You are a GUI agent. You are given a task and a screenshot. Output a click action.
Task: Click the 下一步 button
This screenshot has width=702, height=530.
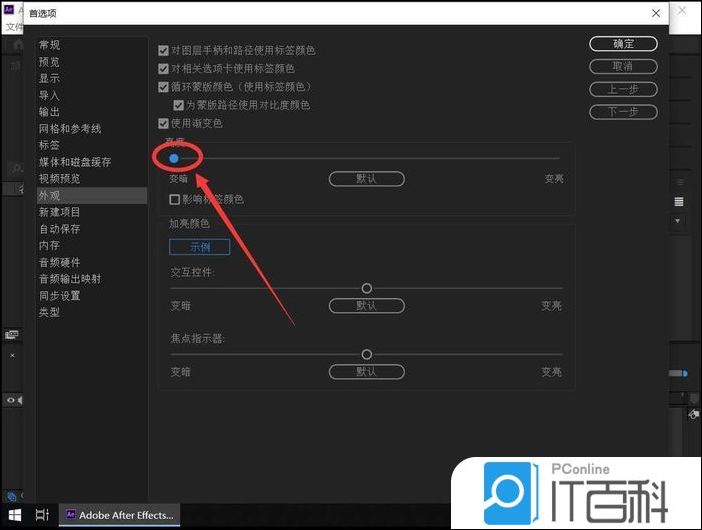click(x=623, y=111)
